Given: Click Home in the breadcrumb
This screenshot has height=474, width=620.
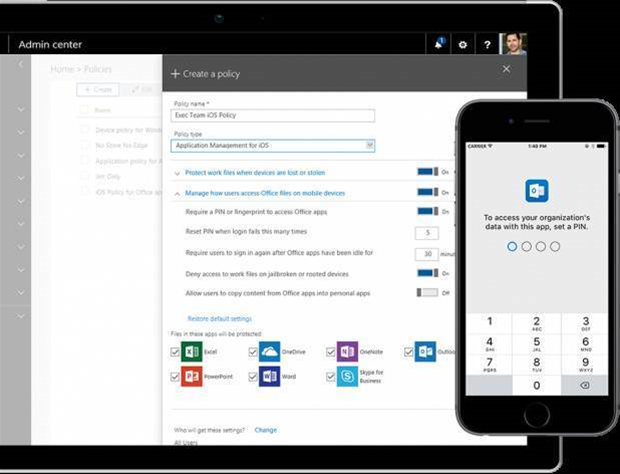Looking at the screenshot, I should pos(62,69).
